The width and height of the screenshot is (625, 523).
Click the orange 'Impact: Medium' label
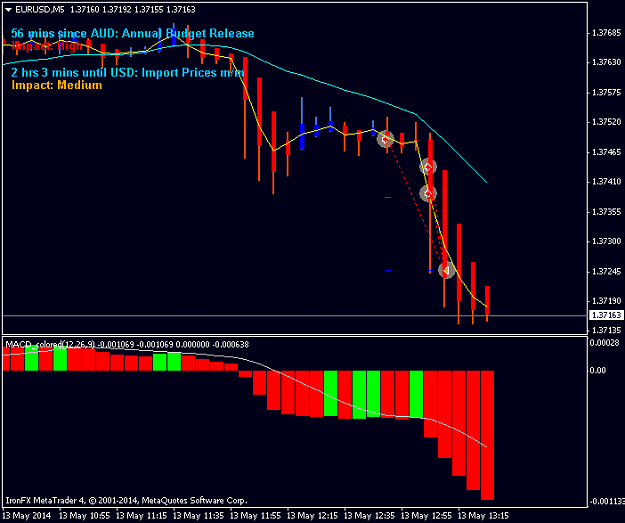[x=57, y=85]
